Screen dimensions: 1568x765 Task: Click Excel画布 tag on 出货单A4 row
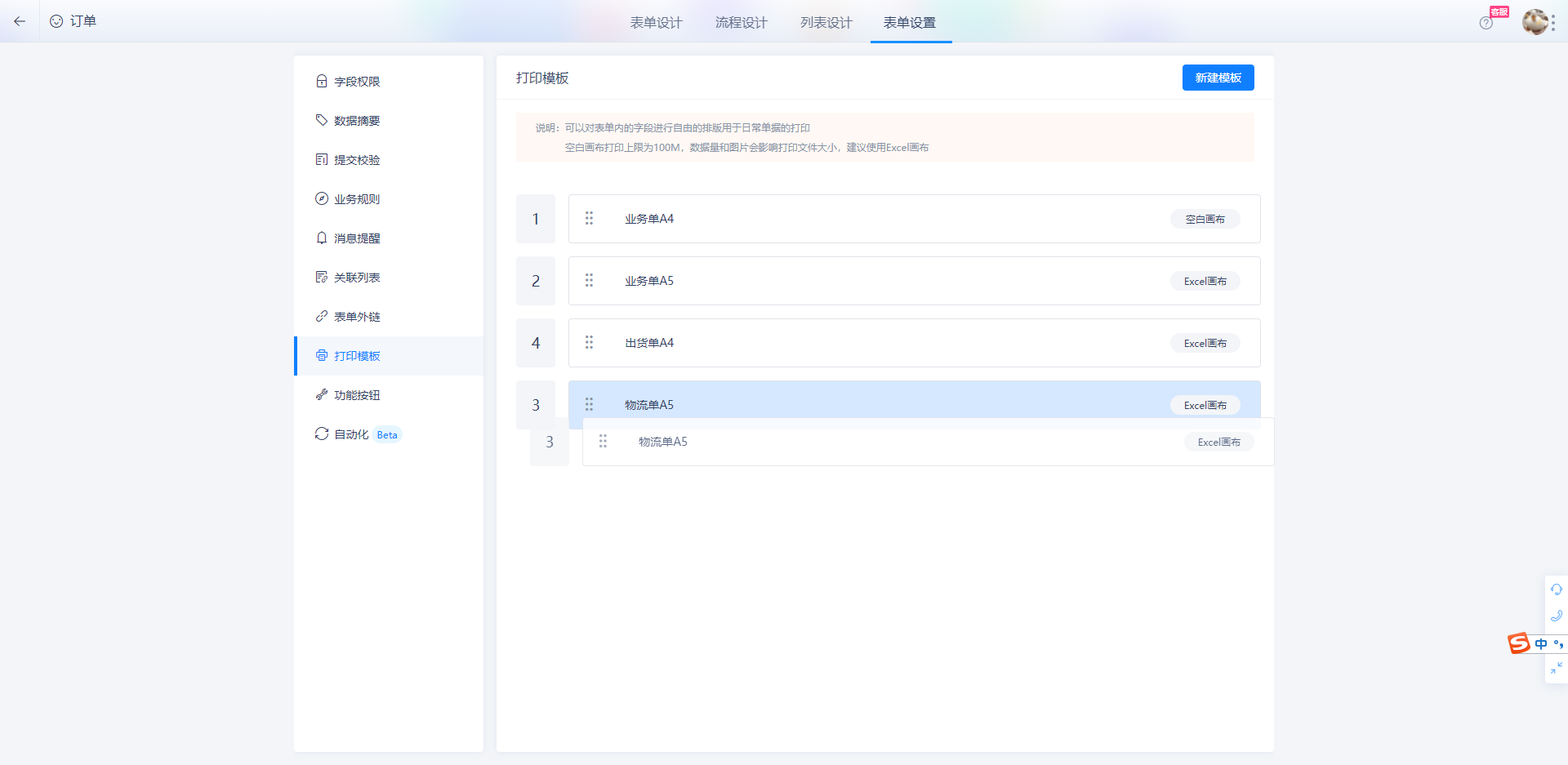pos(1205,343)
